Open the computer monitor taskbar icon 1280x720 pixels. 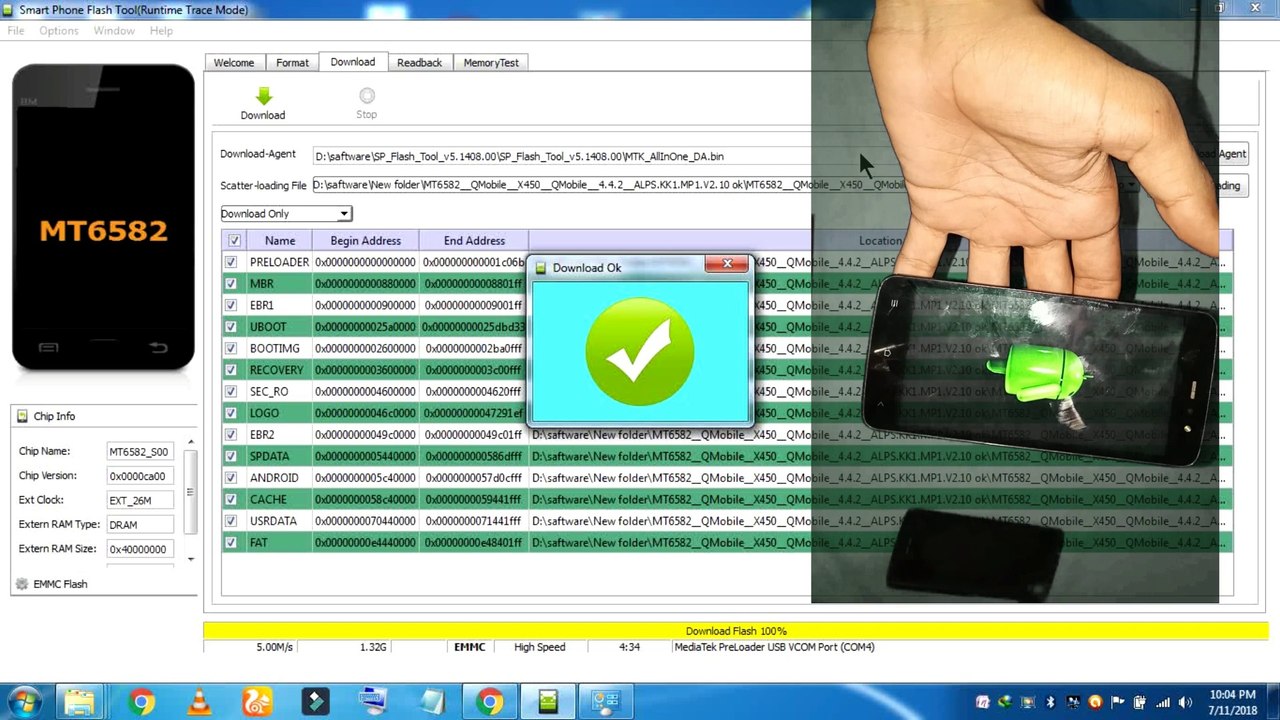pos(373,702)
